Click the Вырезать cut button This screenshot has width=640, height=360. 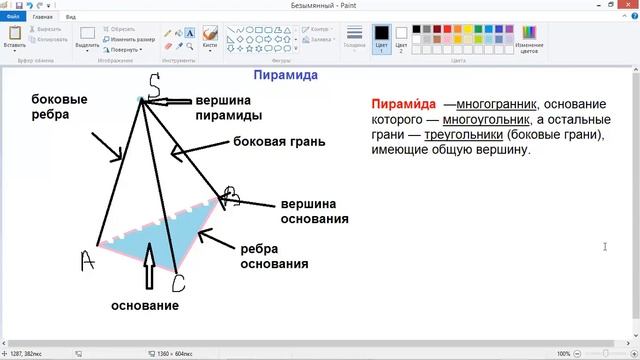[45, 29]
